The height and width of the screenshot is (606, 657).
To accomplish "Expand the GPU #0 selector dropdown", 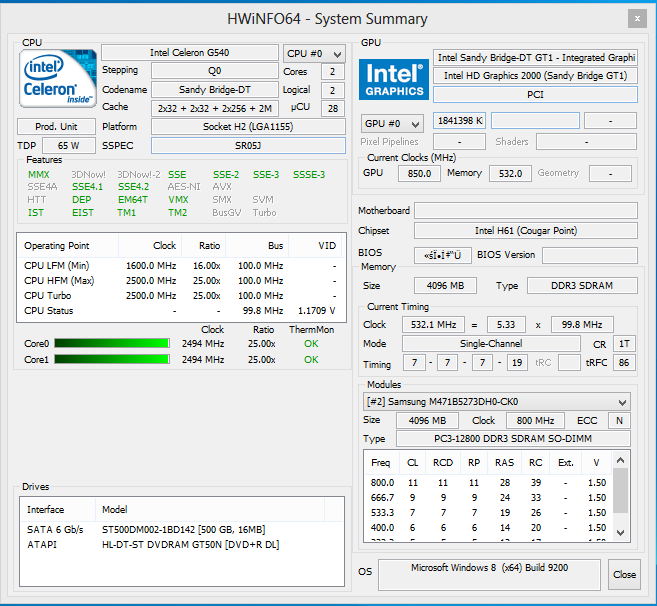I will (x=391, y=122).
